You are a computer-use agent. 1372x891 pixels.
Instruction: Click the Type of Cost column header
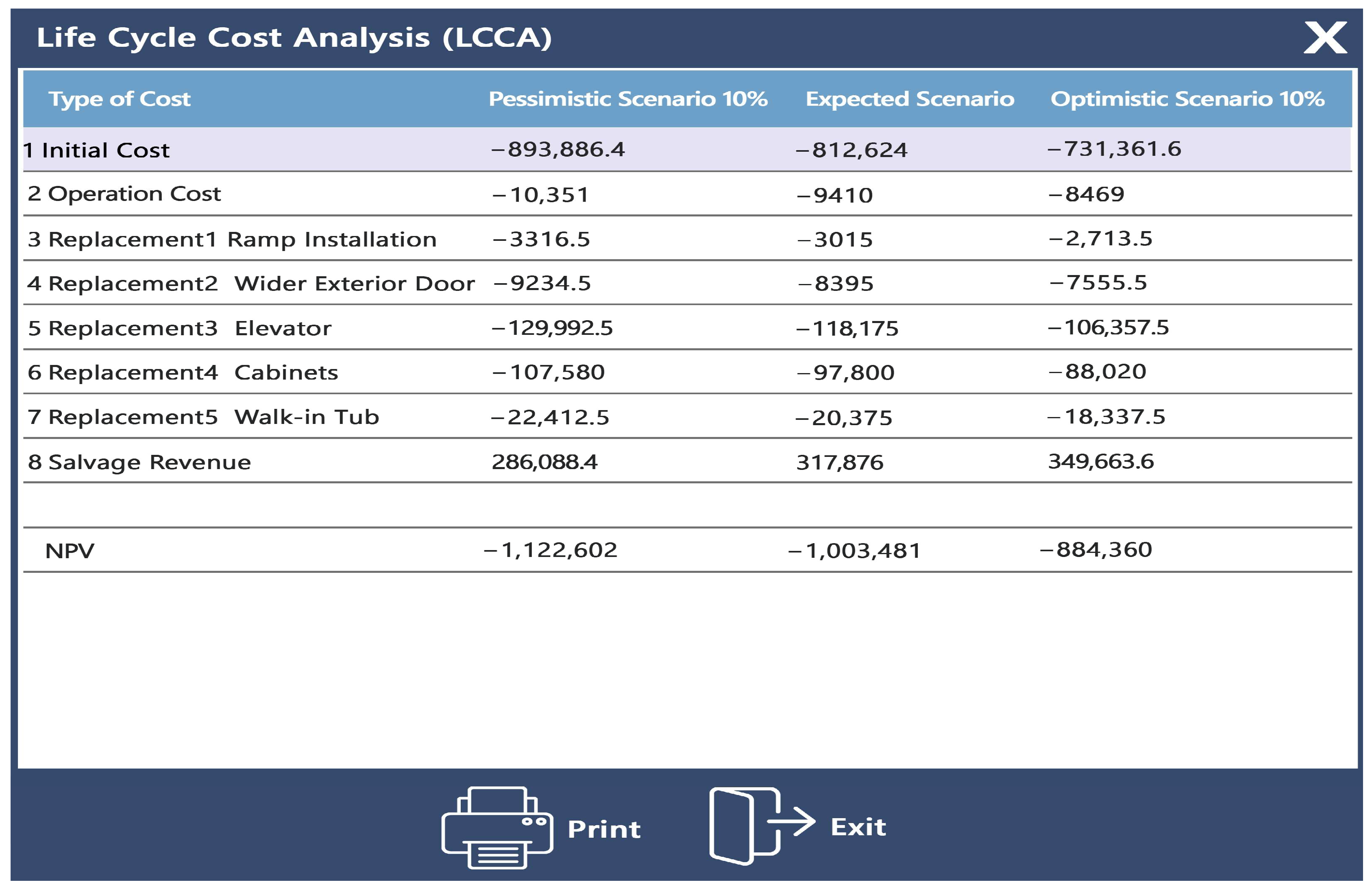(119, 99)
